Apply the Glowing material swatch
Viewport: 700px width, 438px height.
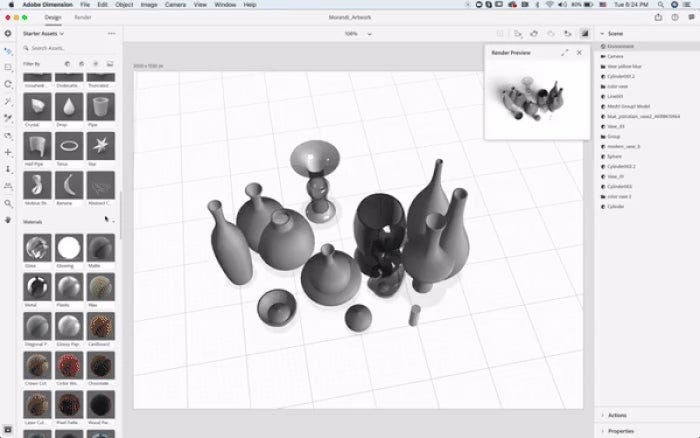click(69, 248)
